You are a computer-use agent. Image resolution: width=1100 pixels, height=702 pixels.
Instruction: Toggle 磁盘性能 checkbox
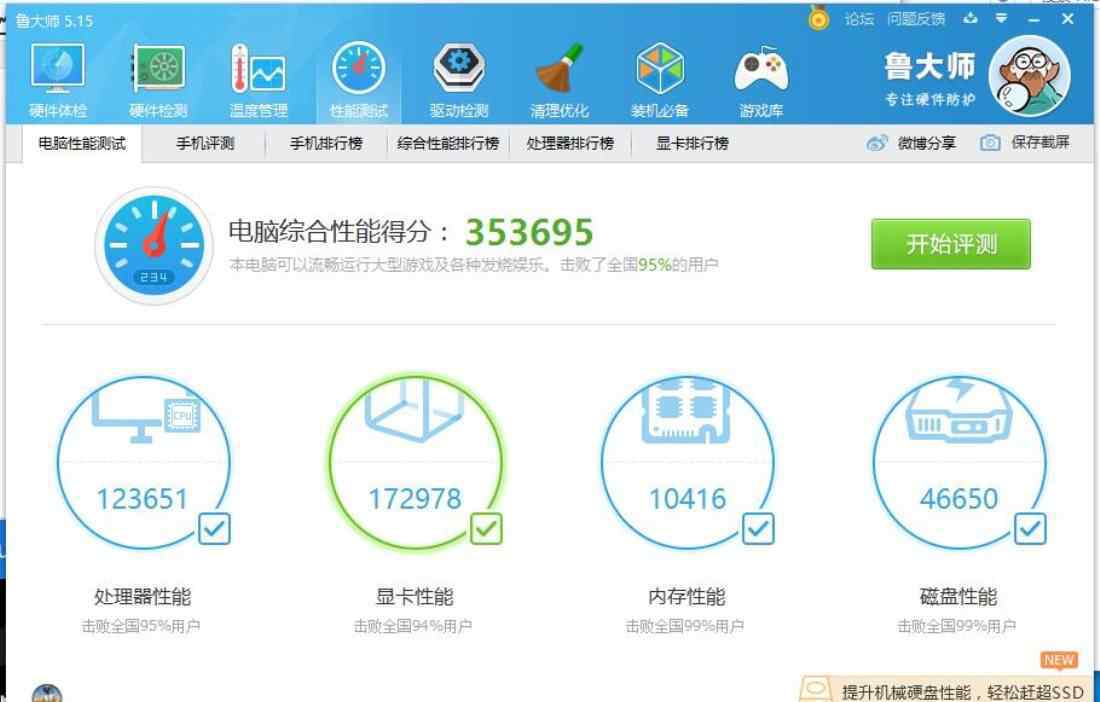click(x=1031, y=528)
